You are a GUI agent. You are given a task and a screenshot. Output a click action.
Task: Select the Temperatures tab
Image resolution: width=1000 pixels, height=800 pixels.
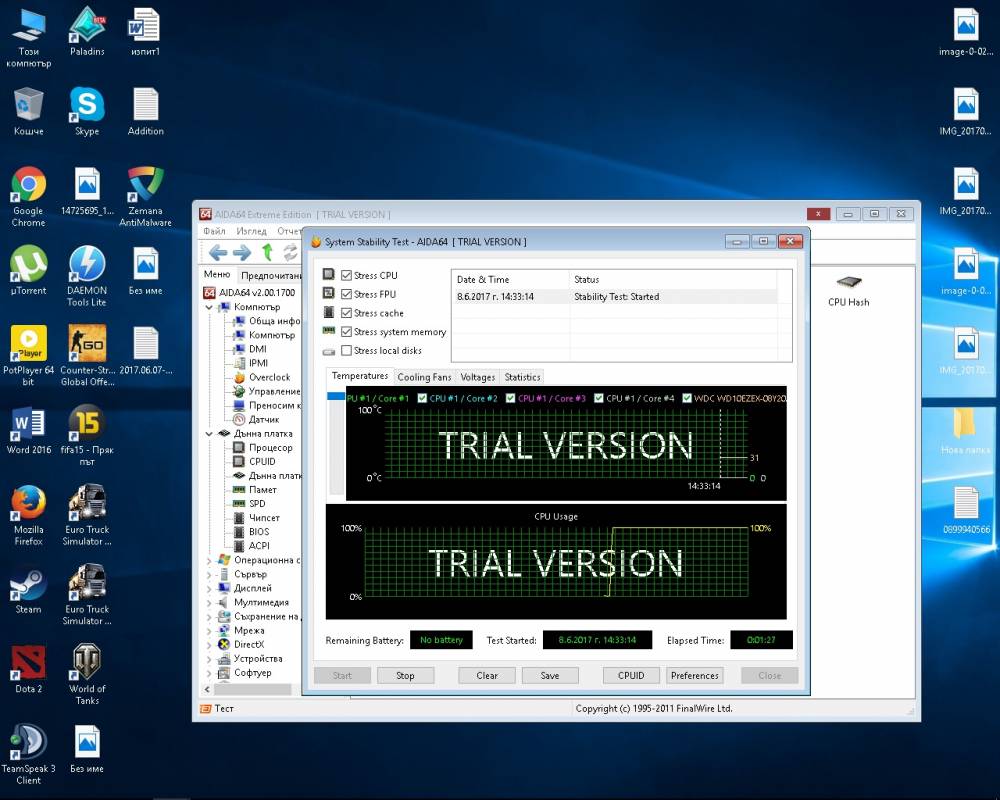(360, 376)
